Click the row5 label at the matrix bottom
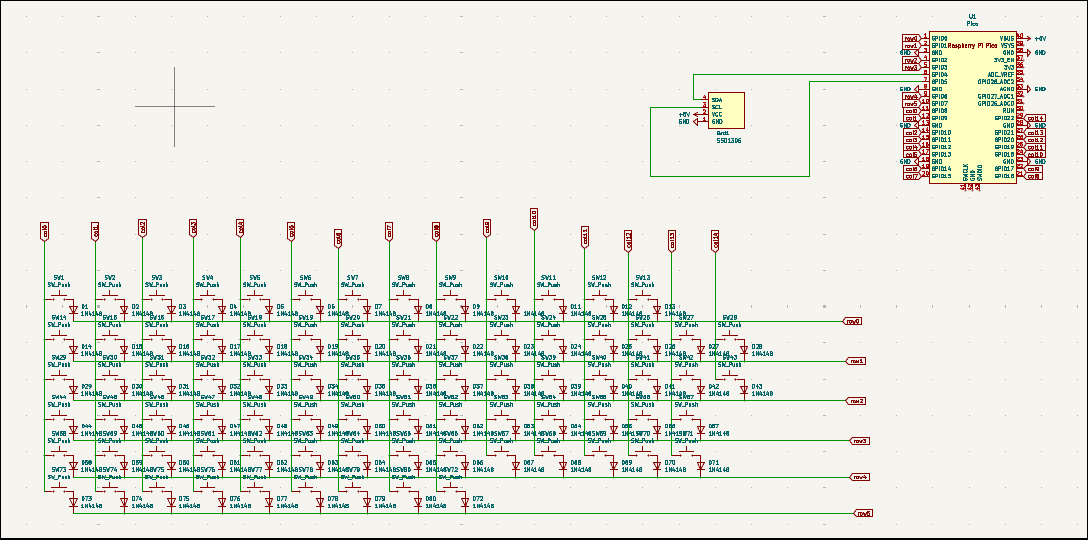 coord(863,513)
